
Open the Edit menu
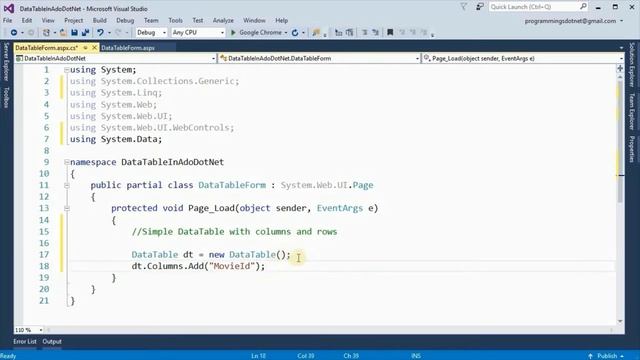[x=27, y=20]
